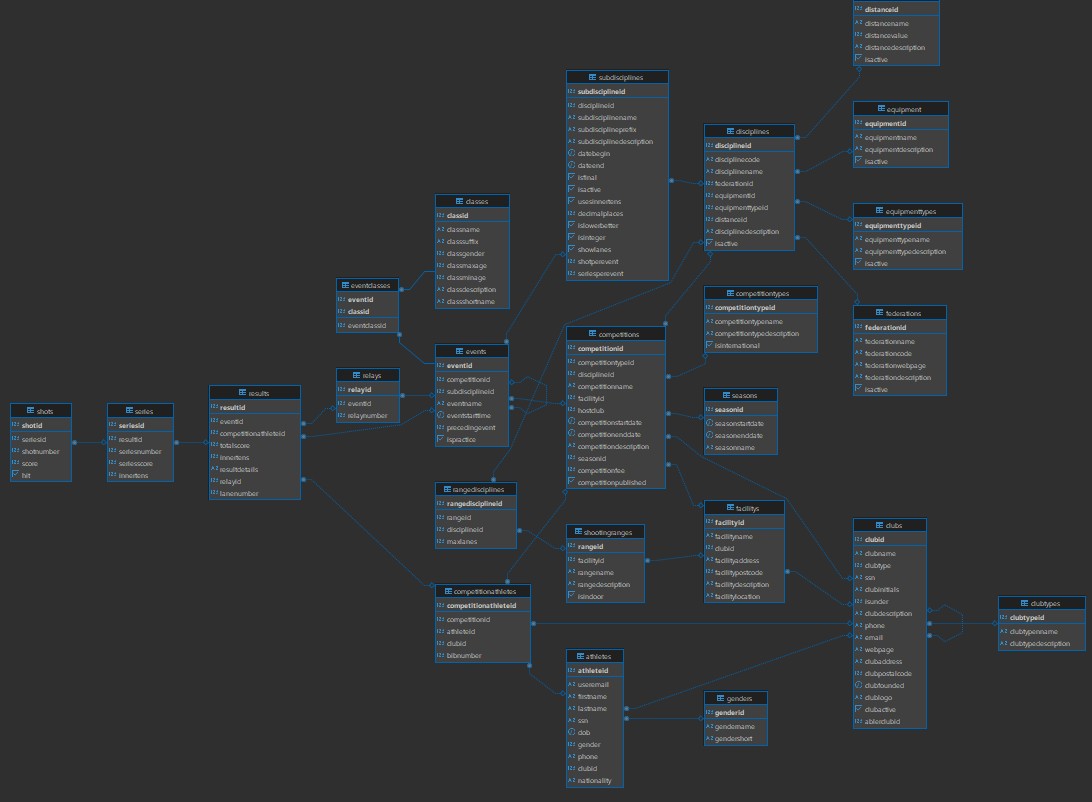
Task: Select the athleteid key column in athletes
Action: pyautogui.click(x=595, y=670)
